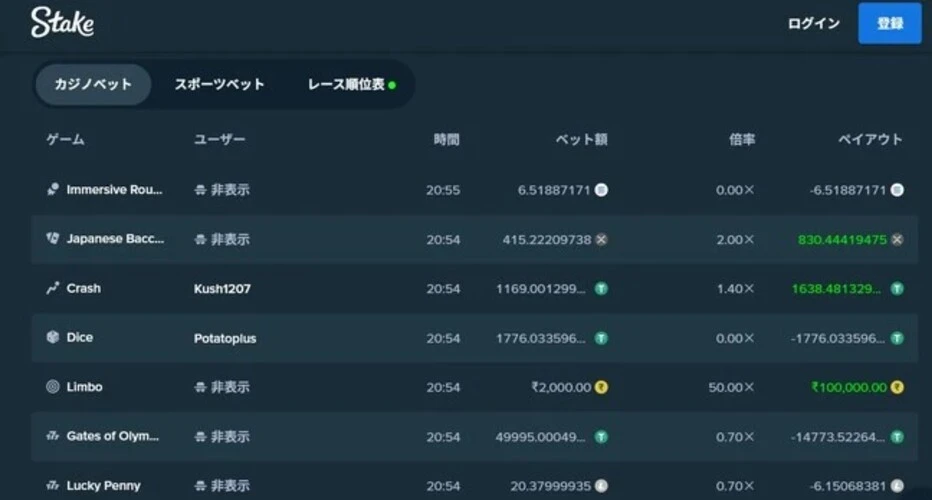Image resolution: width=932 pixels, height=500 pixels.
Task: Click Tether coin beside 49995.00049 bet amount
Action: (x=602, y=437)
